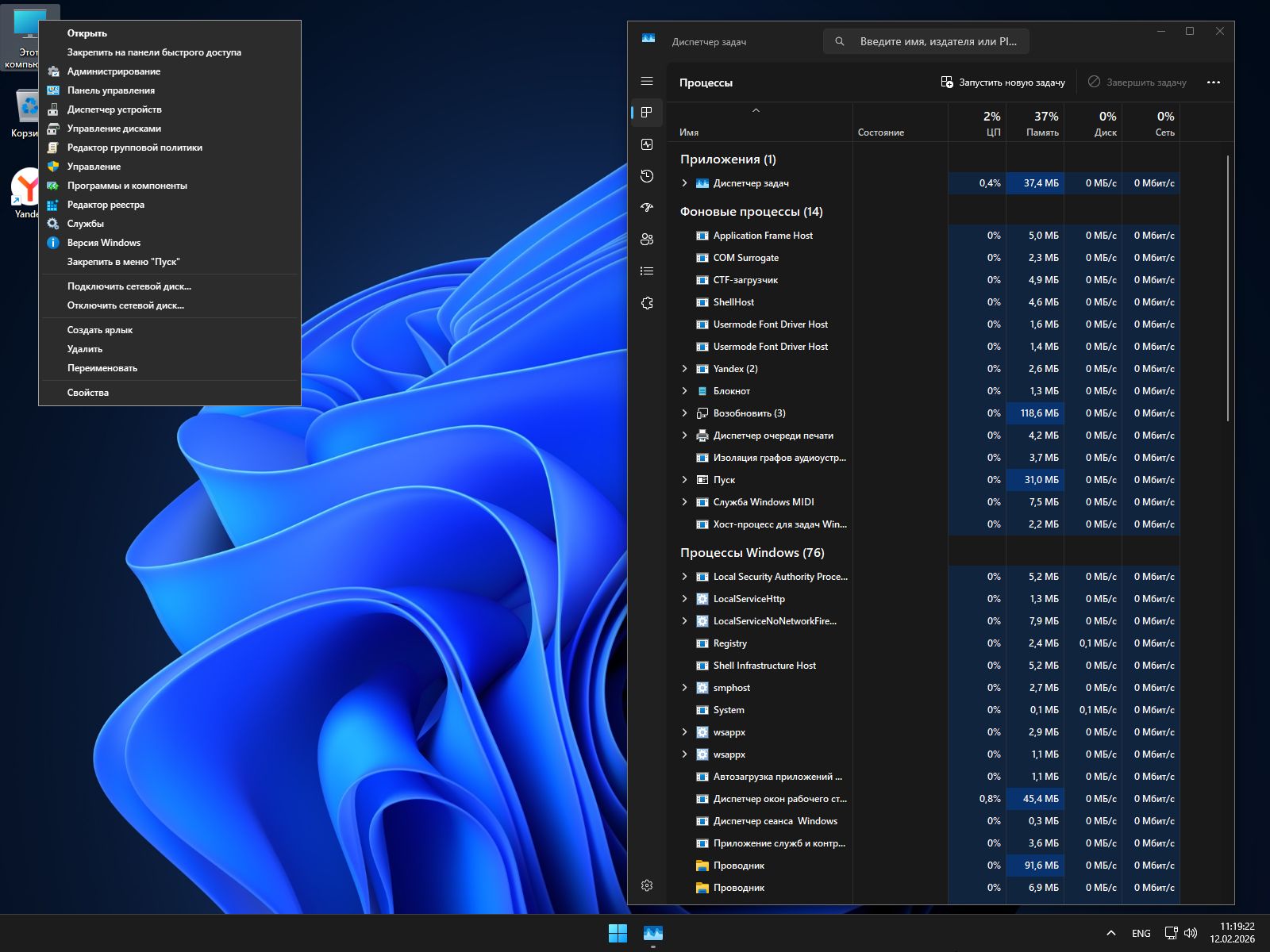Screen dimensions: 1270x952
Task: Expand the Yandex (2) process group
Action: (x=684, y=369)
